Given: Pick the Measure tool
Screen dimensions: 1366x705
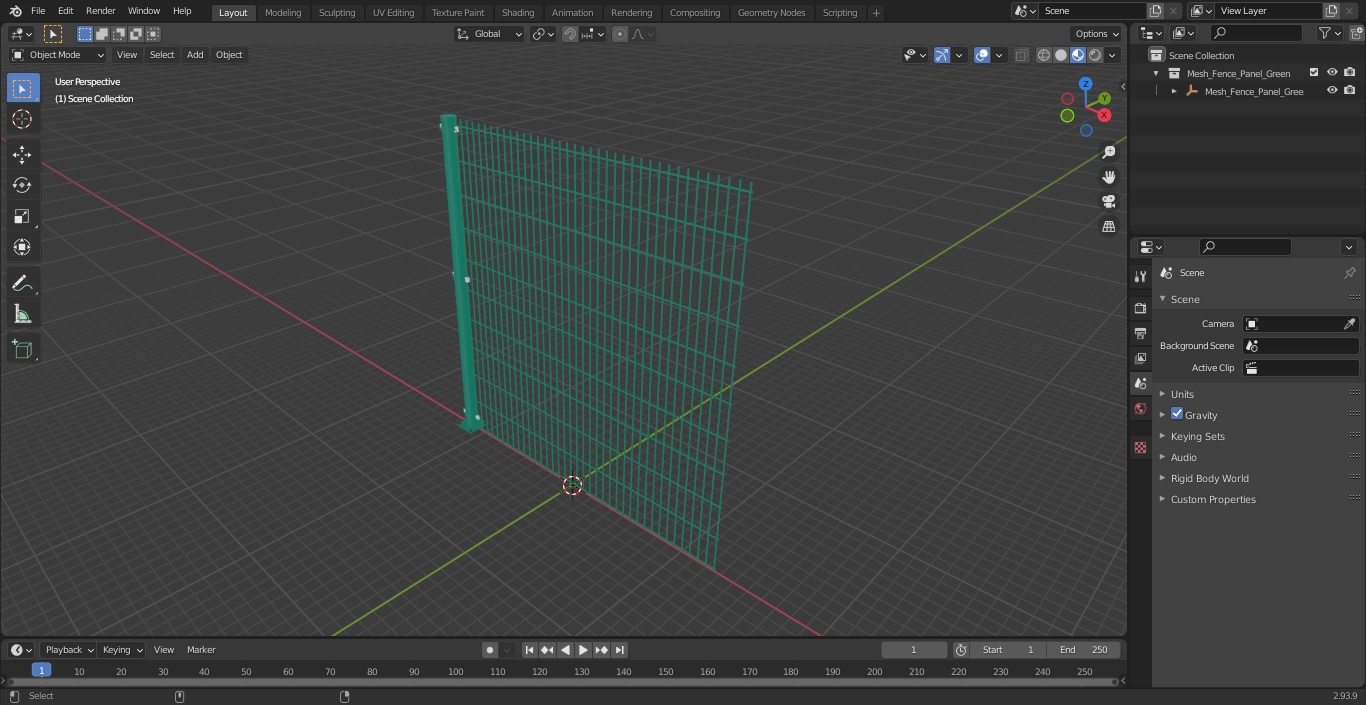Looking at the screenshot, I should click(x=22, y=315).
